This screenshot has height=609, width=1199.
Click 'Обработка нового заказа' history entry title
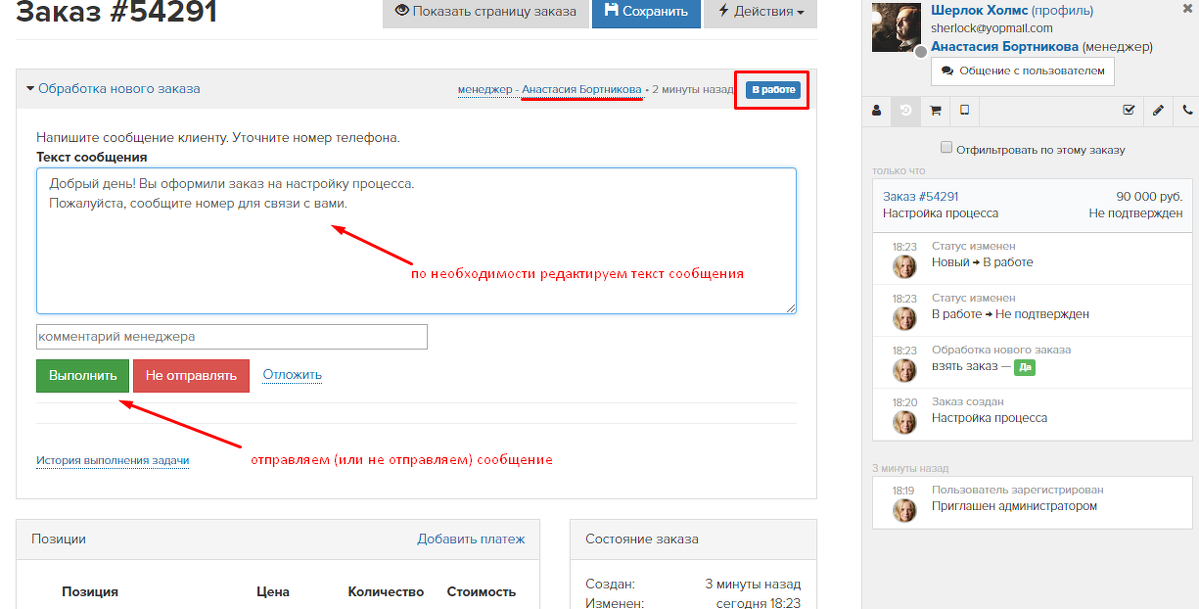coord(1001,350)
